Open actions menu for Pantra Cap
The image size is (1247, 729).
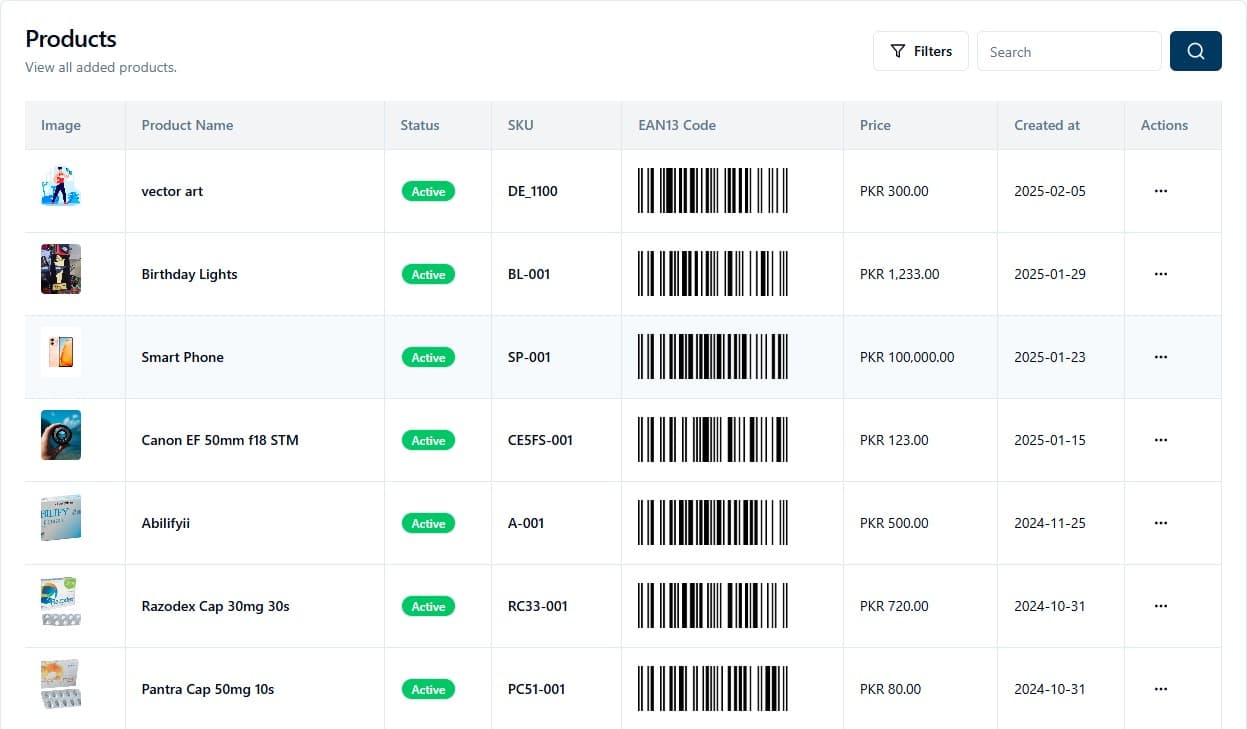(x=1160, y=689)
